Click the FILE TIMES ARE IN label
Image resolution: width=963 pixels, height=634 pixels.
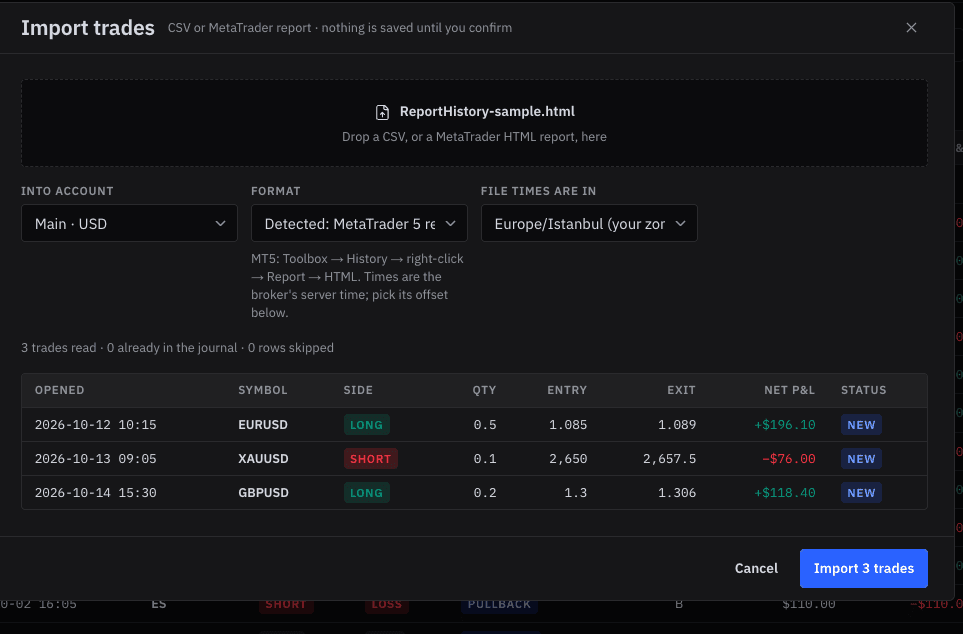point(538,191)
